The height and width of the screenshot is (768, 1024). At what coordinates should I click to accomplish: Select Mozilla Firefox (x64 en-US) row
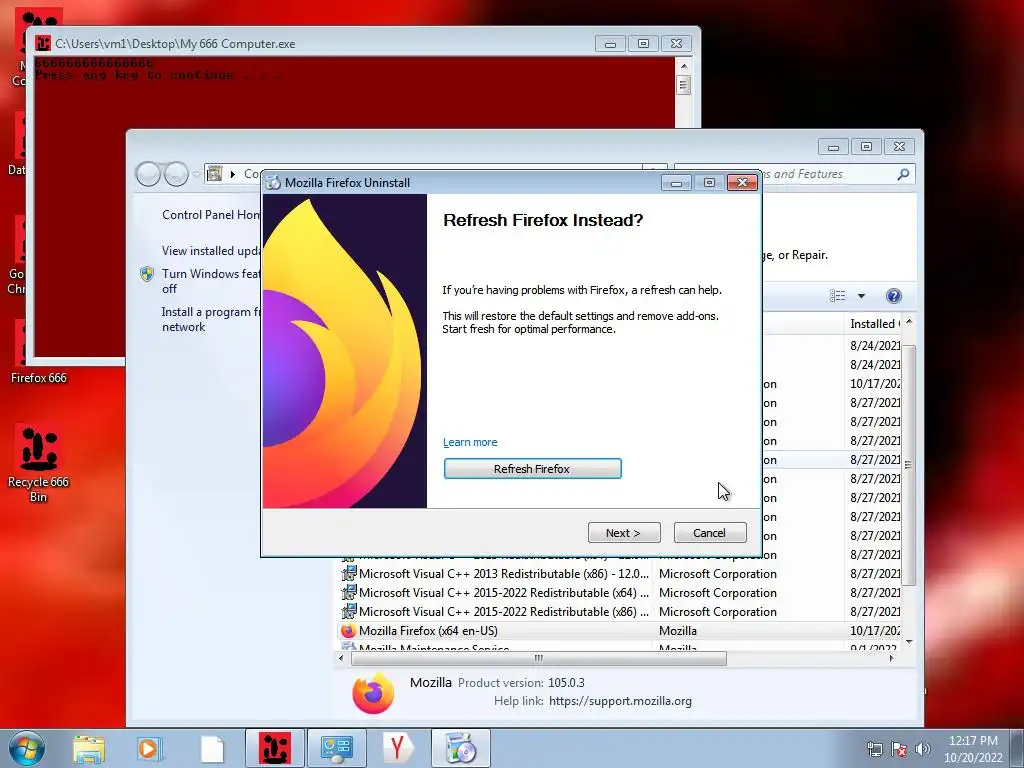[620, 631]
